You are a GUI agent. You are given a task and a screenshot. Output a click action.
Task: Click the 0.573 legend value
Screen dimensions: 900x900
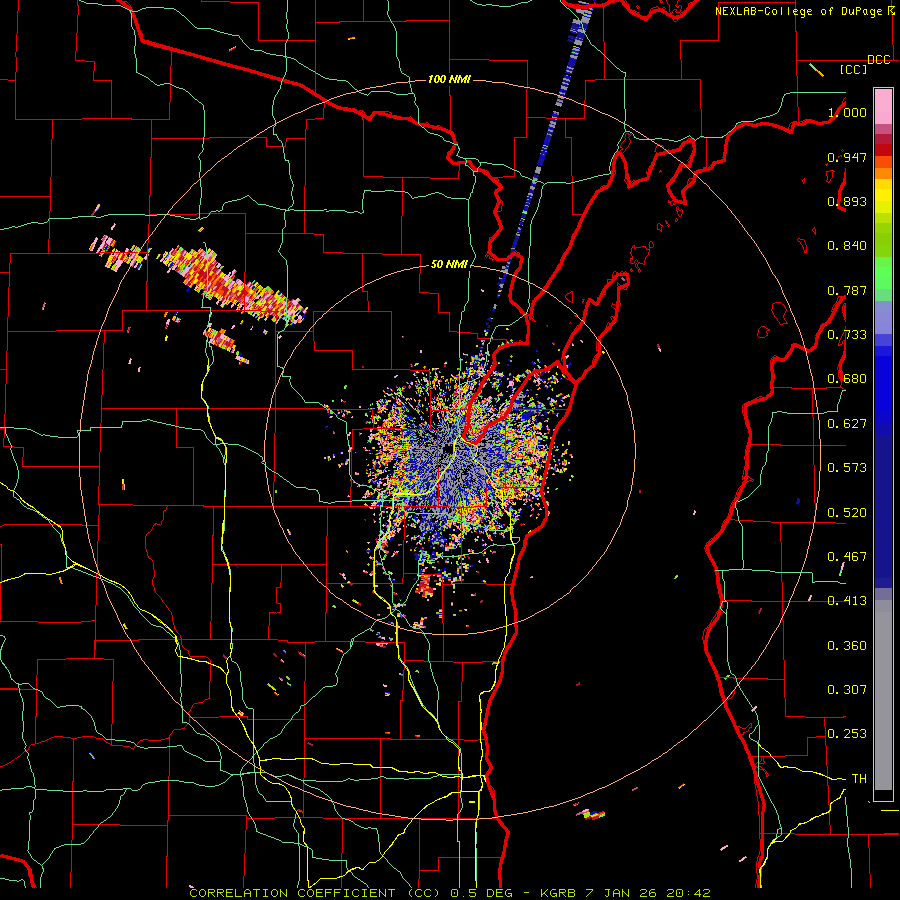(x=847, y=468)
